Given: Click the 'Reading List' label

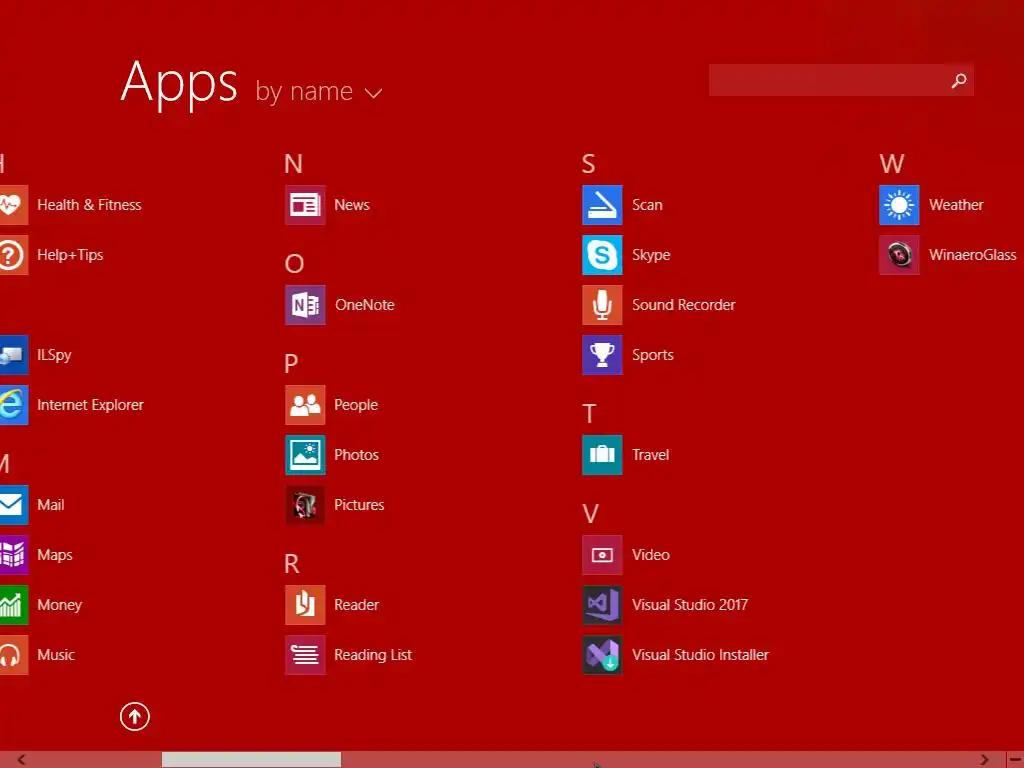Looking at the screenshot, I should (x=373, y=655).
